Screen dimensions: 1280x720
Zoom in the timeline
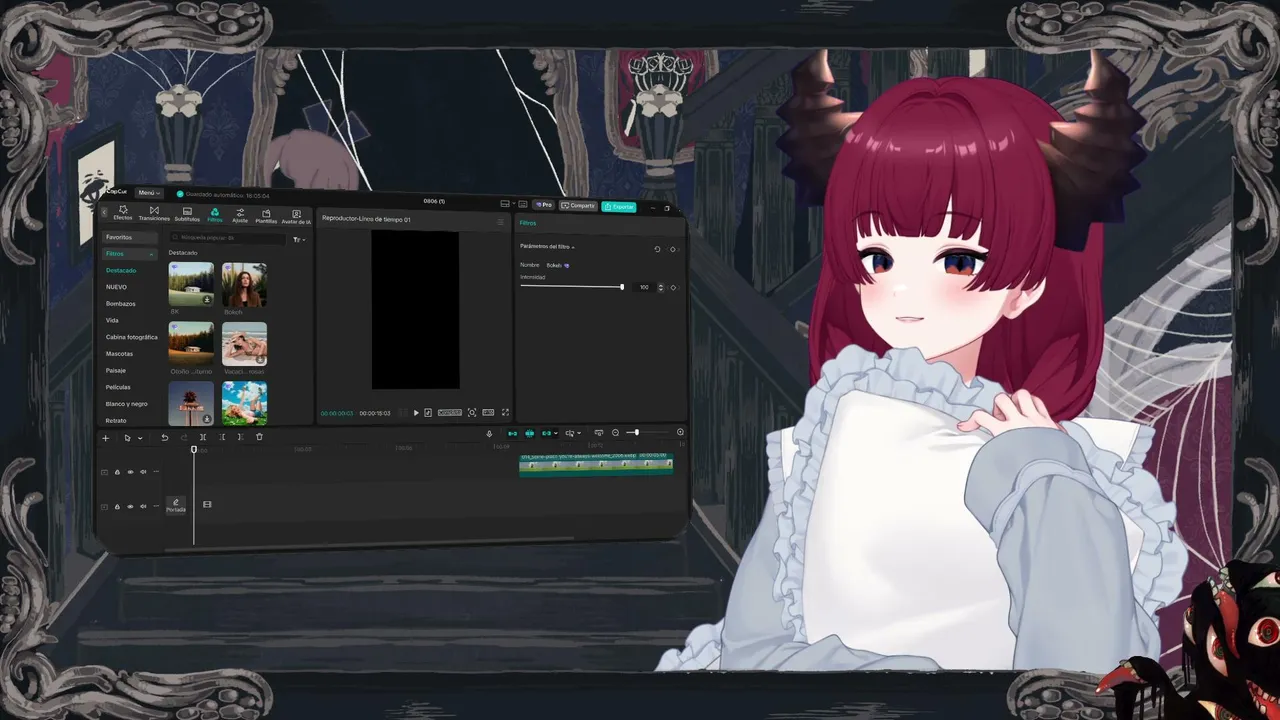(680, 432)
